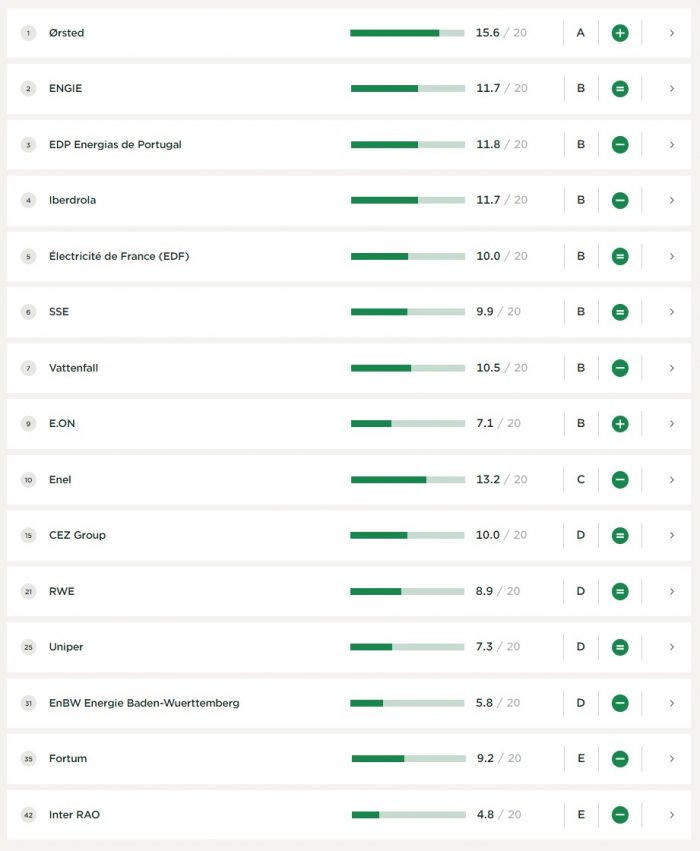700x851 pixels.
Task: Click rank badge number 1 beside Ørsted
Action: coord(28,33)
